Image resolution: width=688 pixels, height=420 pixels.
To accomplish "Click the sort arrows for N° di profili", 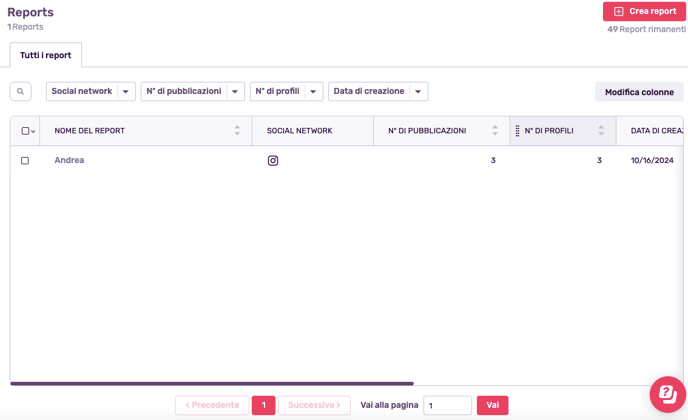I will coord(601,131).
